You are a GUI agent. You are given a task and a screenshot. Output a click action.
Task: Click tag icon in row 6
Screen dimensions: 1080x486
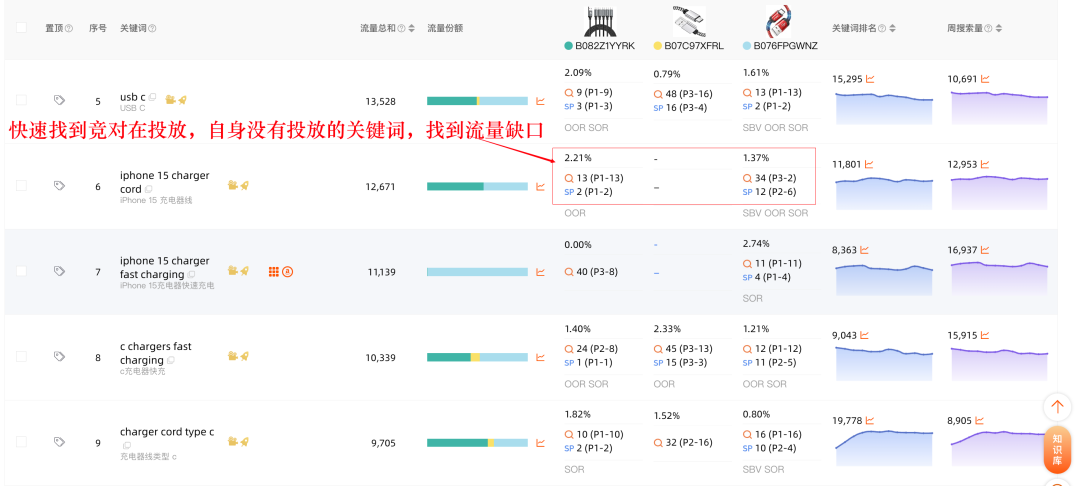(59, 186)
